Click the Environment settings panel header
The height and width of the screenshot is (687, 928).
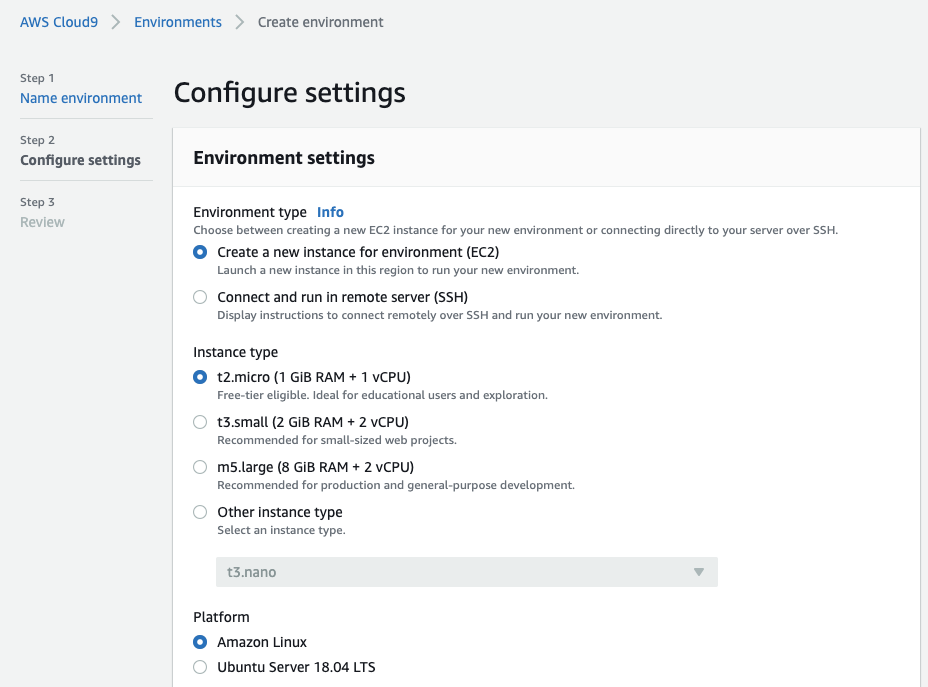point(546,158)
